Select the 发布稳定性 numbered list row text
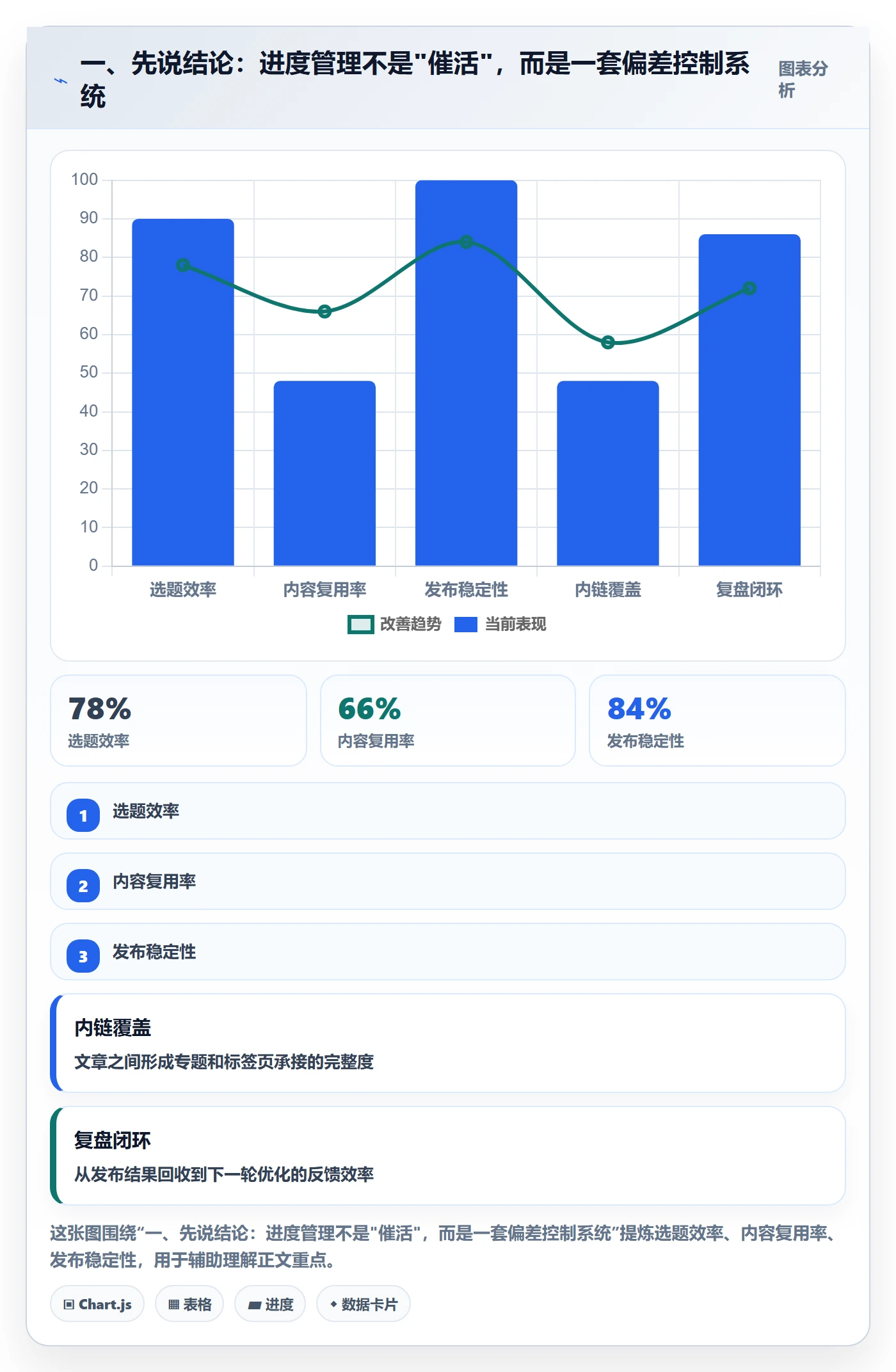The height and width of the screenshot is (1372, 896). [x=154, y=952]
